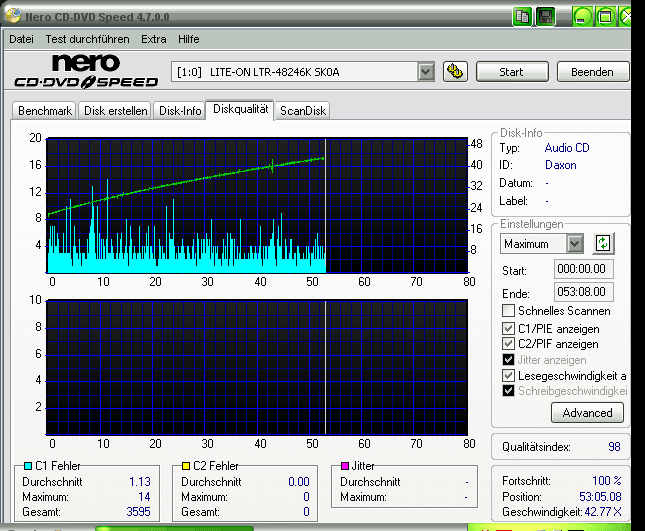Open the Hilfe menu
The width and height of the screenshot is (645, 531).
click(x=188, y=39)
